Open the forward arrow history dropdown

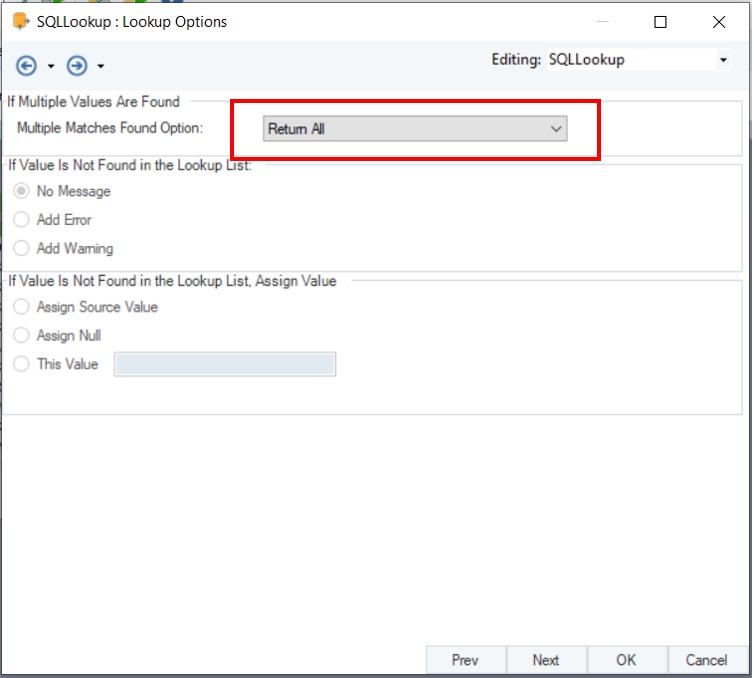click(101, 67)
